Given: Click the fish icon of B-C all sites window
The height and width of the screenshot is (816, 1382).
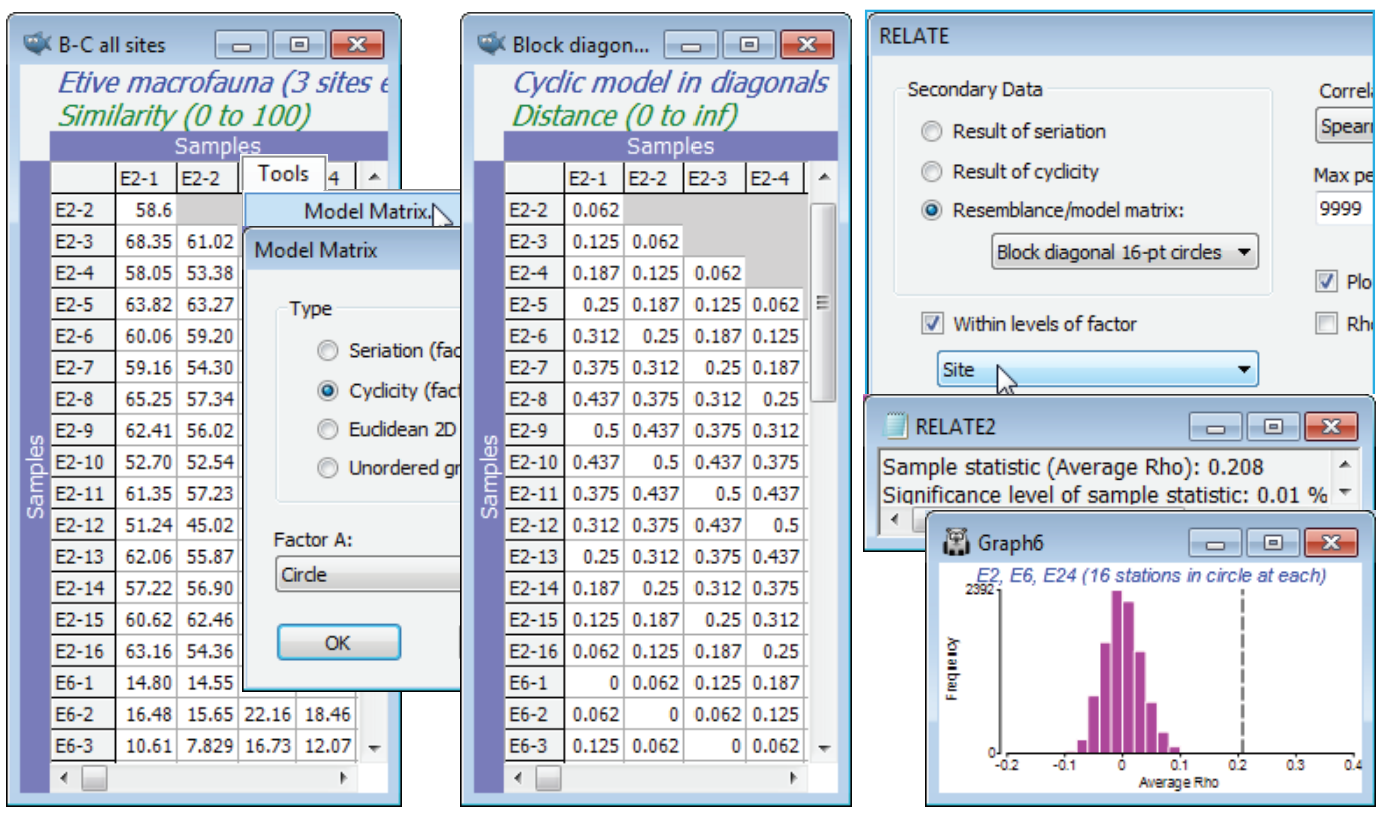Looking at the screenshot, I should tap(37, 44).
